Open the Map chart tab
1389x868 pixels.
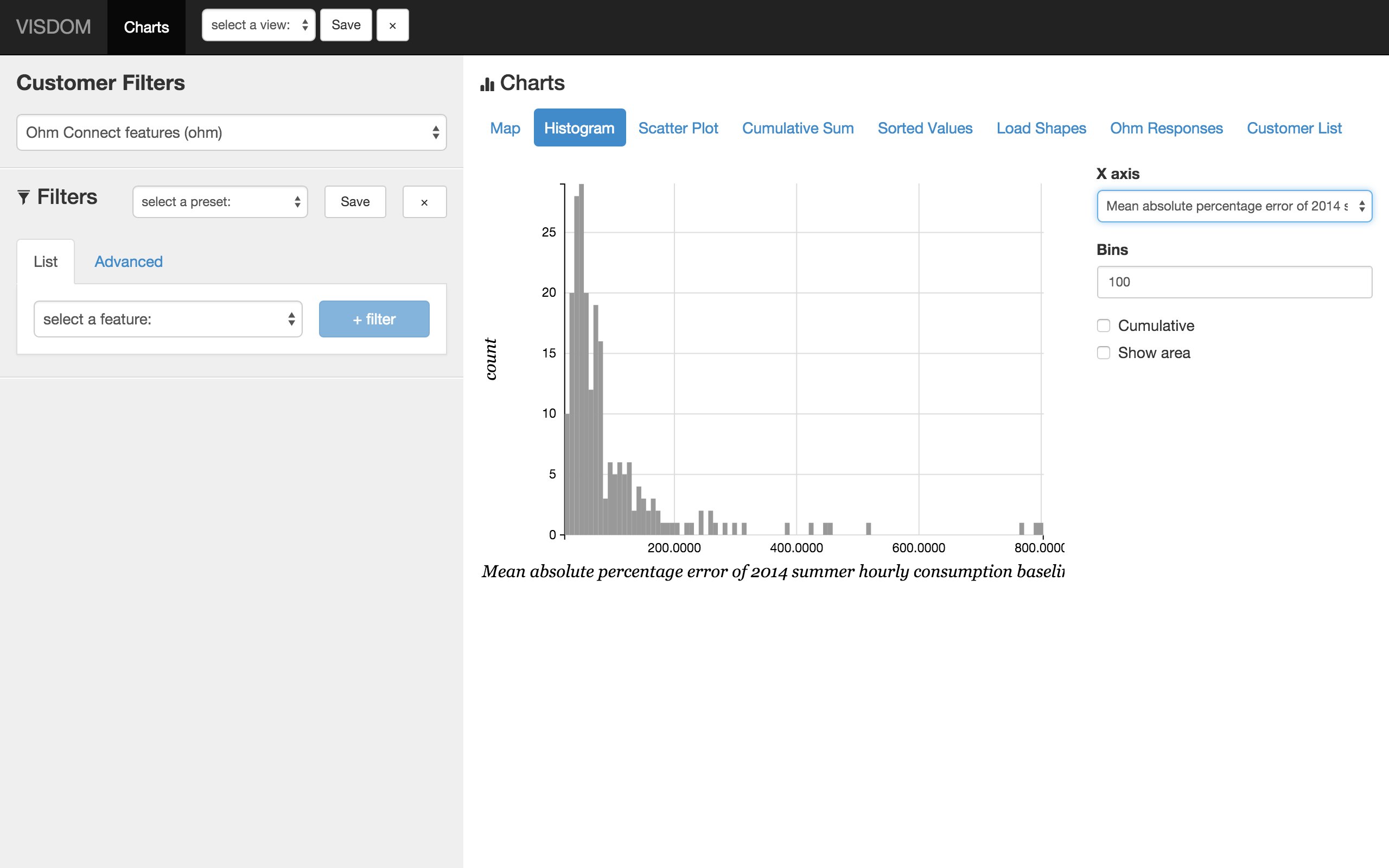505,128
